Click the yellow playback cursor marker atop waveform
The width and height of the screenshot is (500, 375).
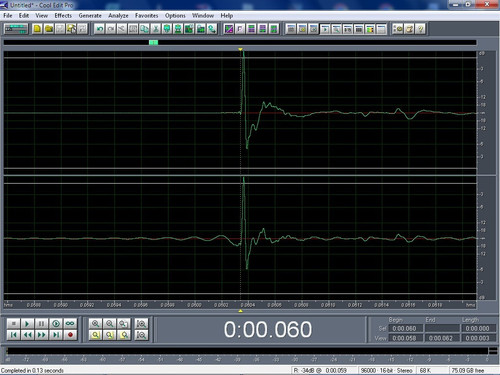pyautogui.click(x=240, y=49)
